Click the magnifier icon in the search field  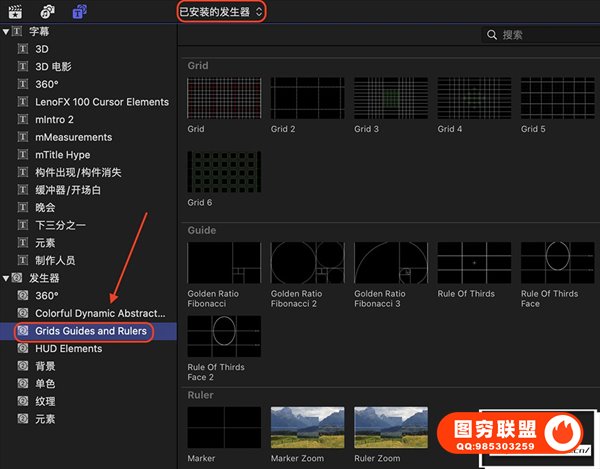(x=491, y=35)
